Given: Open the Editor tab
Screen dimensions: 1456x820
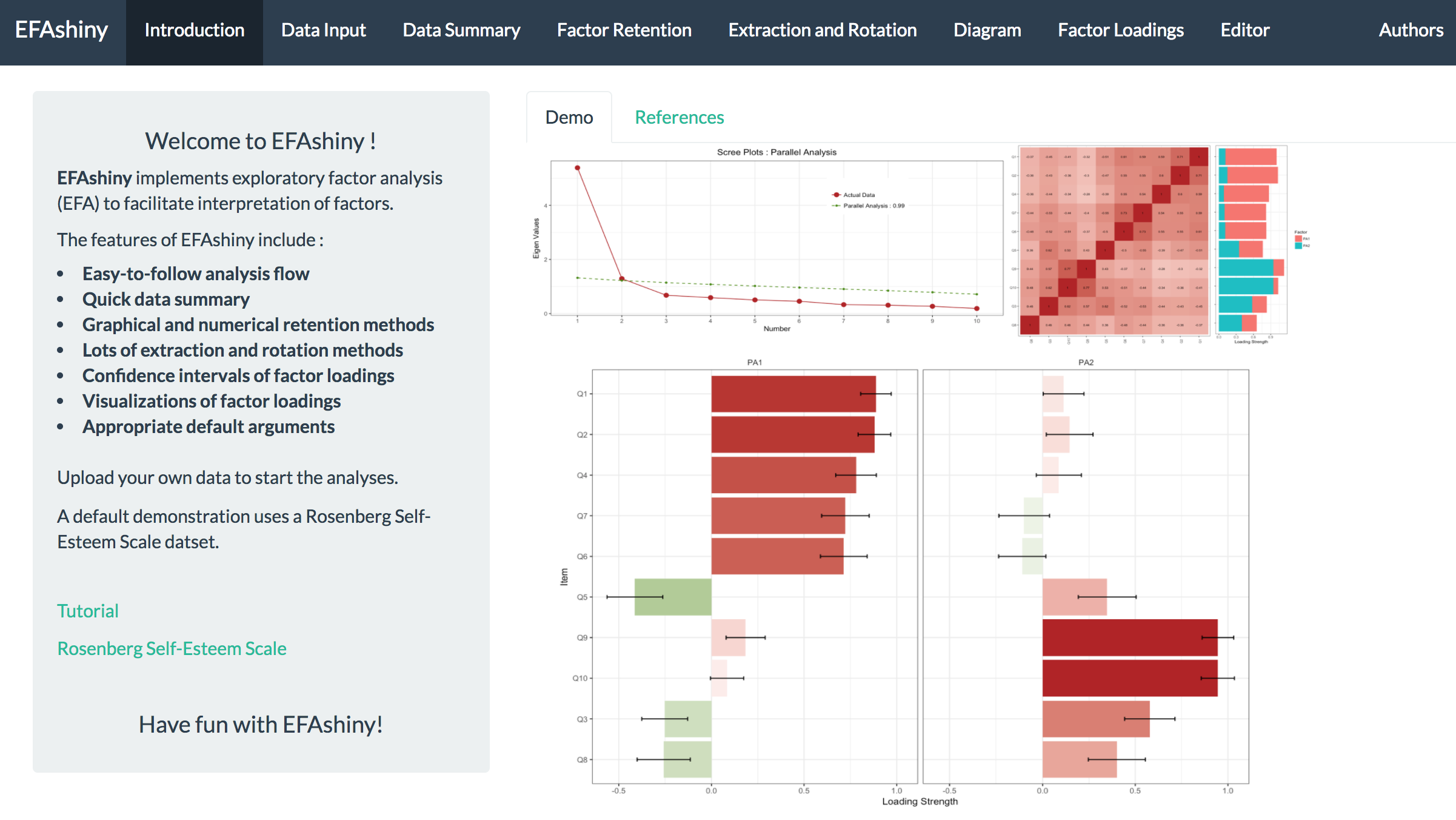Looking at the screenshot, I should tap(1244, 30).
